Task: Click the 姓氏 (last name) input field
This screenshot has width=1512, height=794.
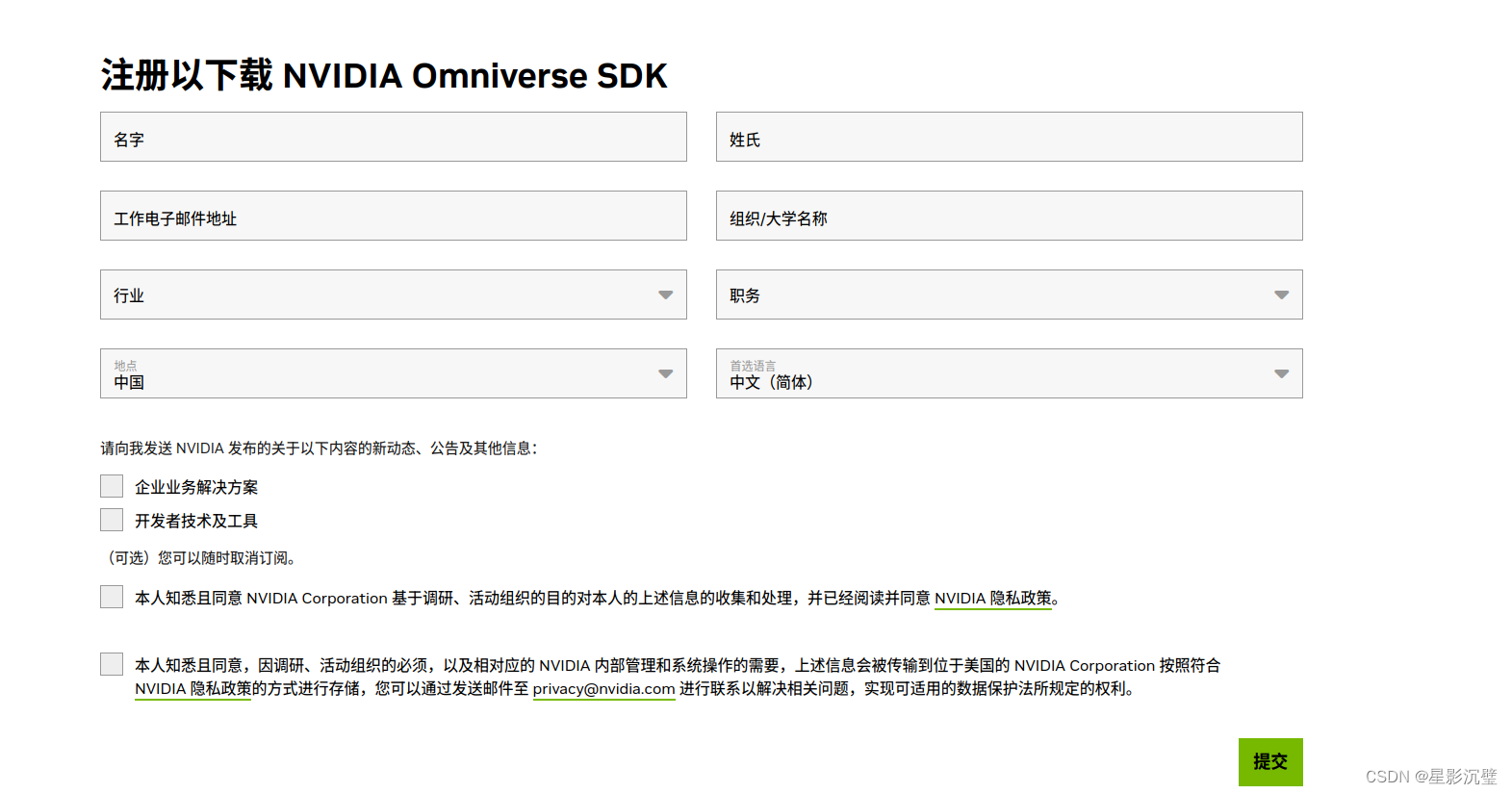Action: [x=1009, y=137]
